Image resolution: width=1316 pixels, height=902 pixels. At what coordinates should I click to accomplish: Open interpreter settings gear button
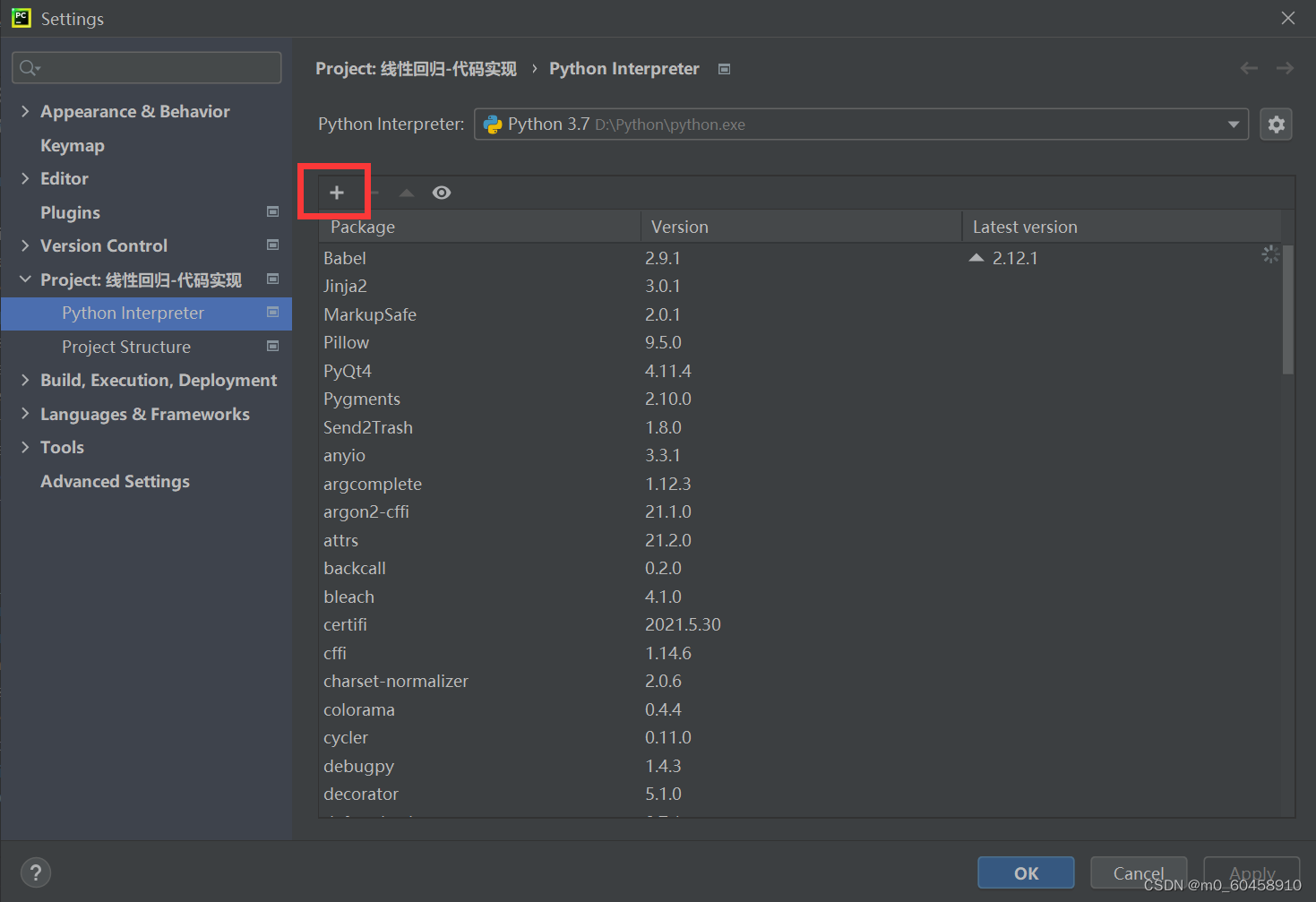click(x=1277, y=125)
